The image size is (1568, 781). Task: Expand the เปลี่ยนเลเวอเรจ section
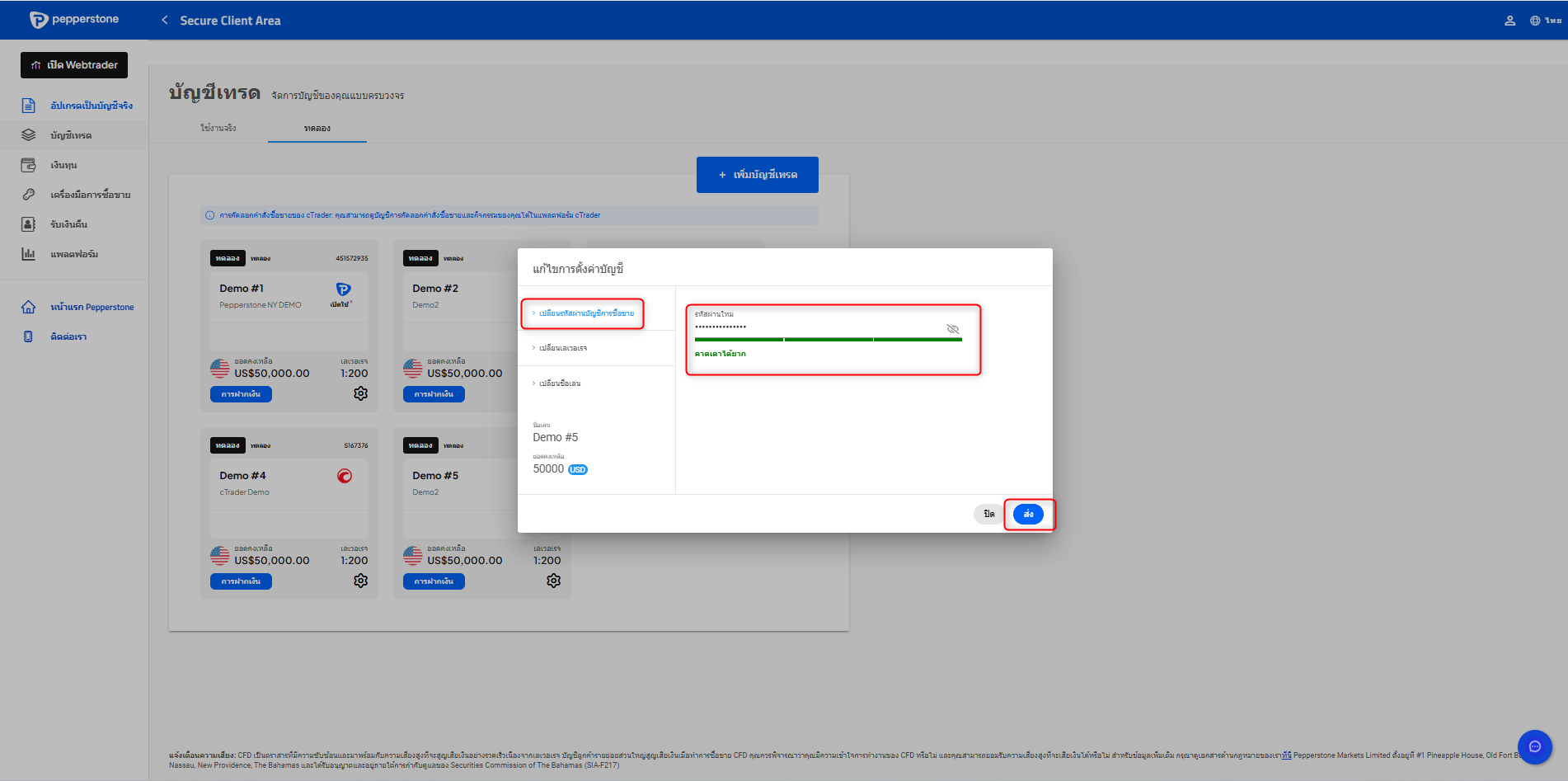pos(563,348)
